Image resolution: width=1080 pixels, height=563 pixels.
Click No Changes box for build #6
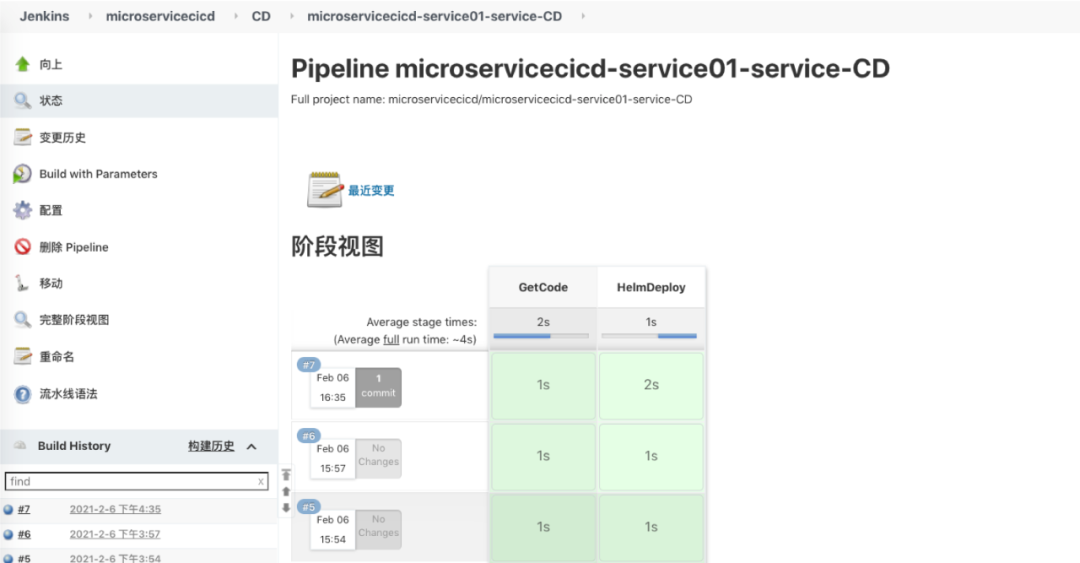click(378, 458)
